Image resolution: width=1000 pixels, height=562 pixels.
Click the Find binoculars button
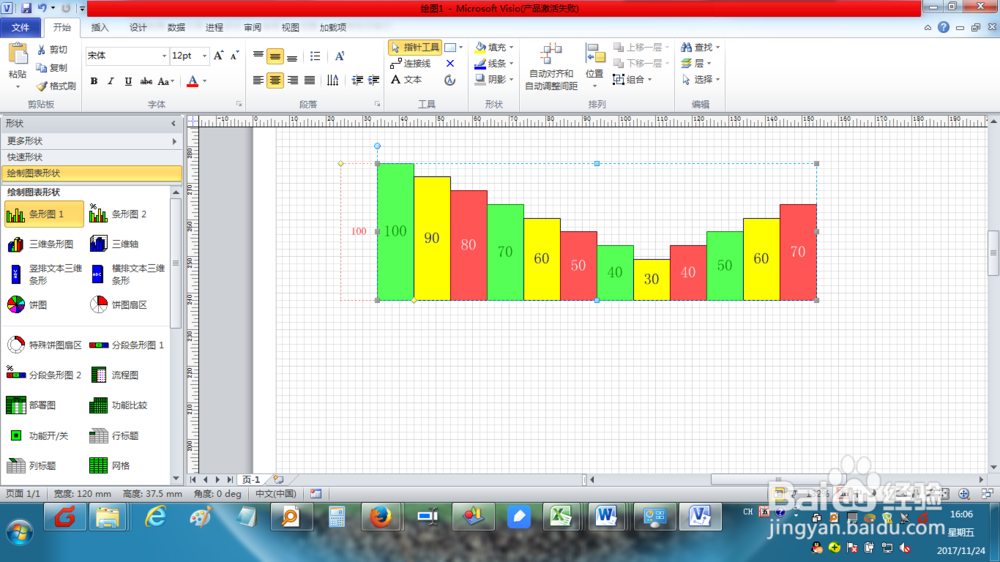(700, 47)
